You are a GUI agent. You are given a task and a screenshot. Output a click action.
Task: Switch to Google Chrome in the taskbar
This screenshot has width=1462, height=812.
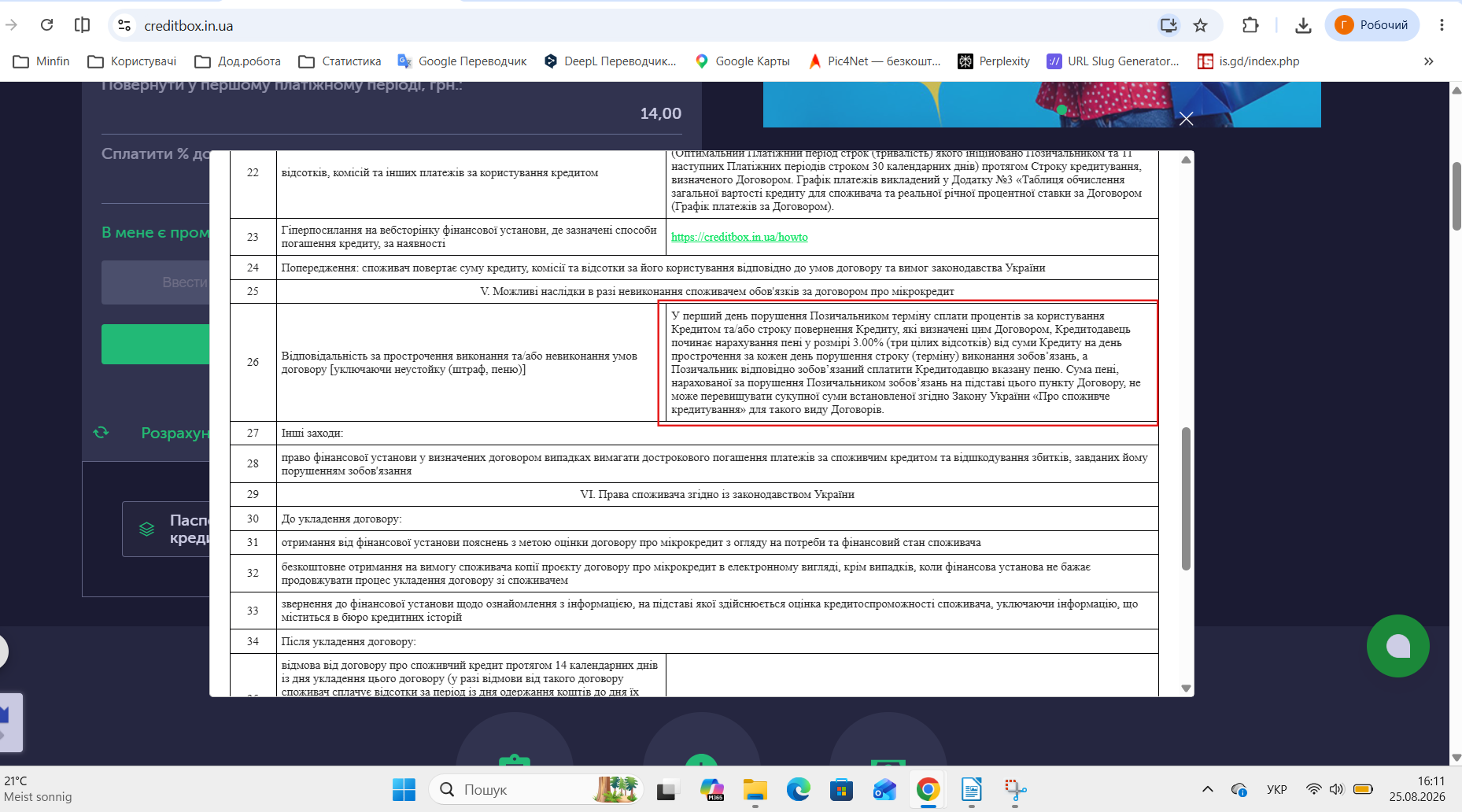pyautogui.click(x=929, y=789)
